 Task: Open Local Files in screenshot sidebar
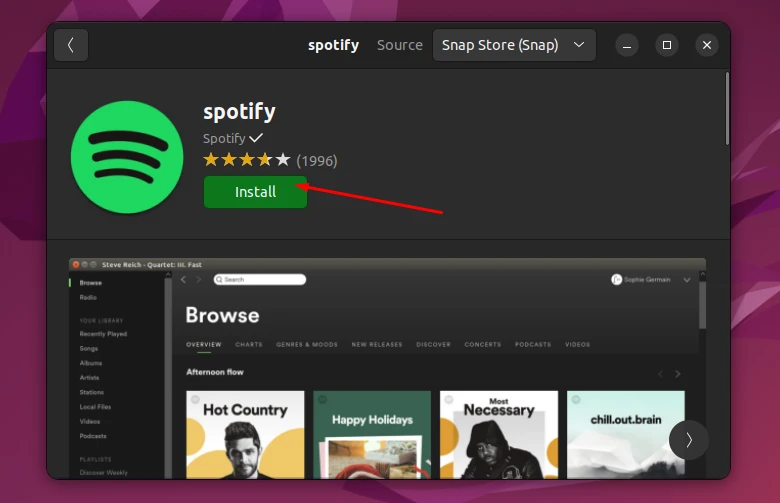click(x=95, y=406)
